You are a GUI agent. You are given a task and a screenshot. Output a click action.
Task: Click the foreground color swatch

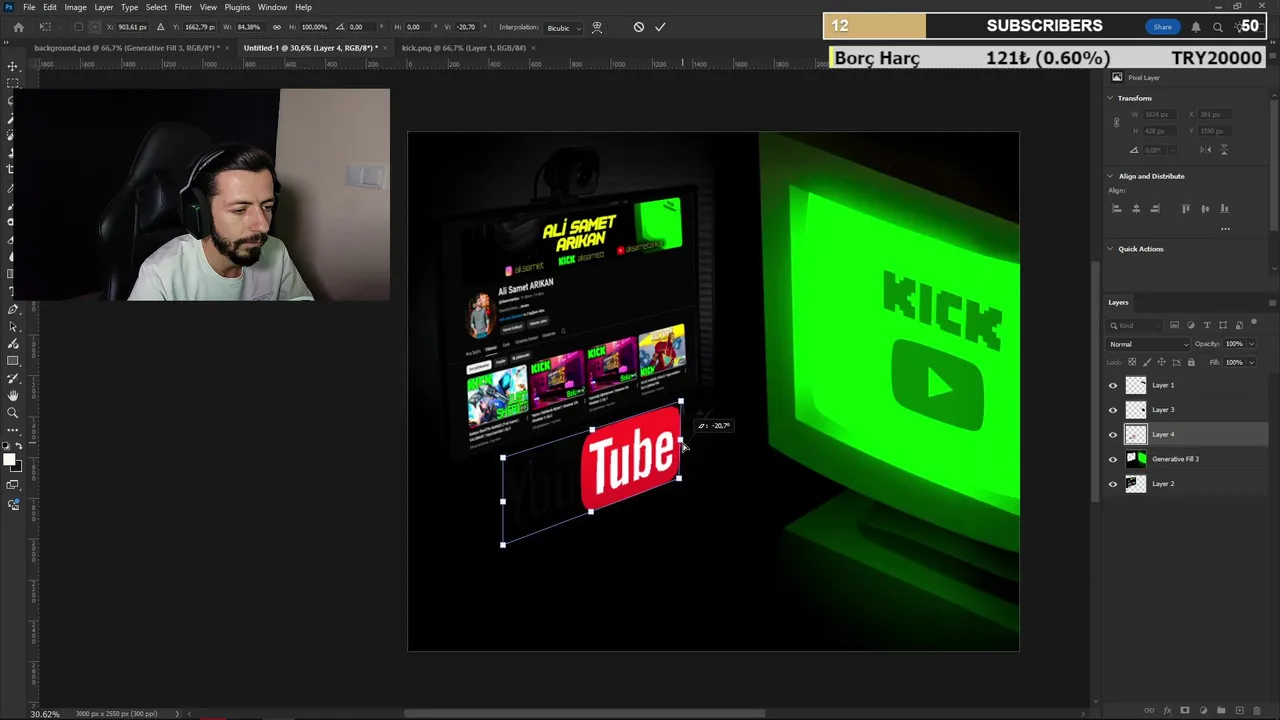point(9,460)
